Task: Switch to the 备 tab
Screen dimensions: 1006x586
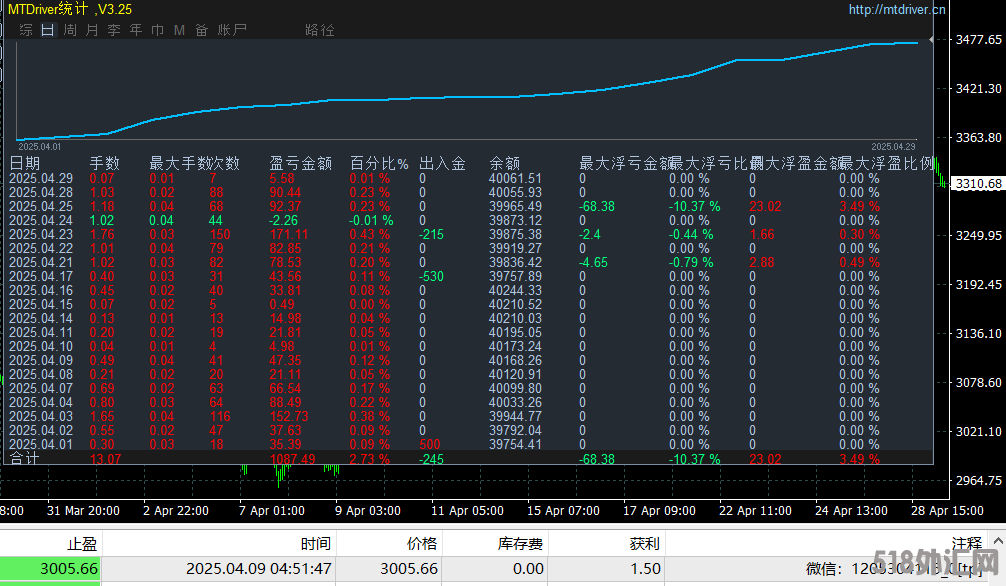Action: click(201, 30)
